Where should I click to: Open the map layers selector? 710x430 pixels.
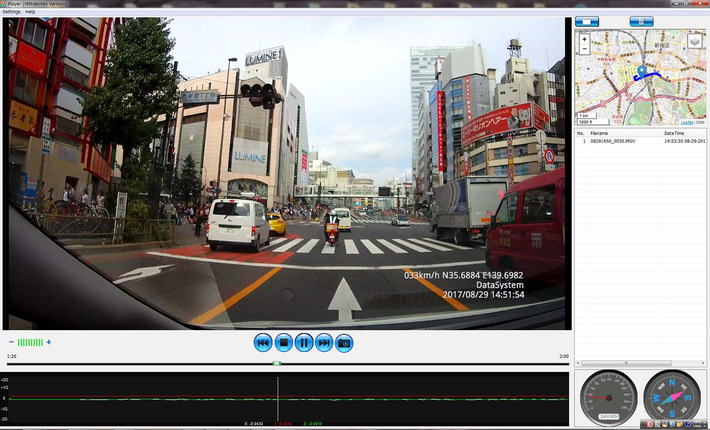[x=695, y=41]
